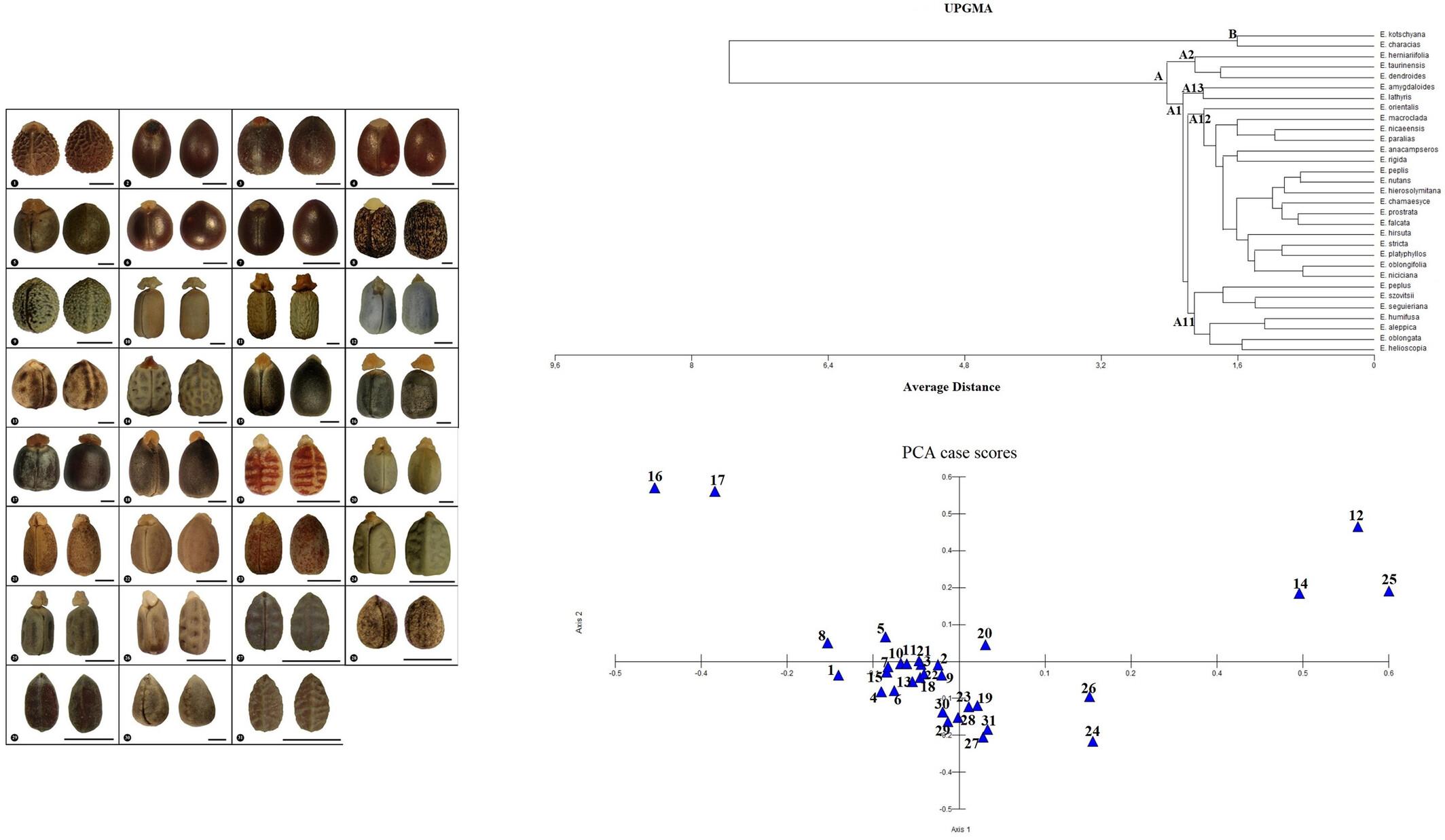This screenshot has height=840, width=1445.
Task: Click seed photo panel numbered 11
Action: tap(289, 308)
